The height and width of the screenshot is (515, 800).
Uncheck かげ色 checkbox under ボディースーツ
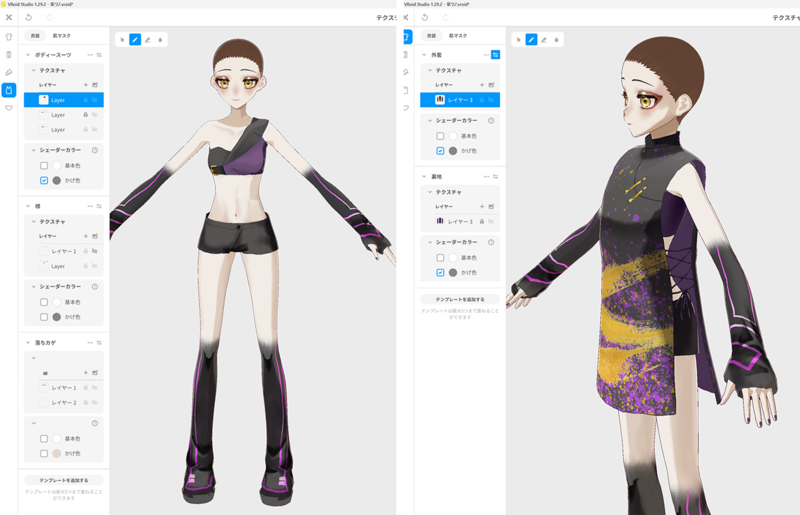(44, 180)
